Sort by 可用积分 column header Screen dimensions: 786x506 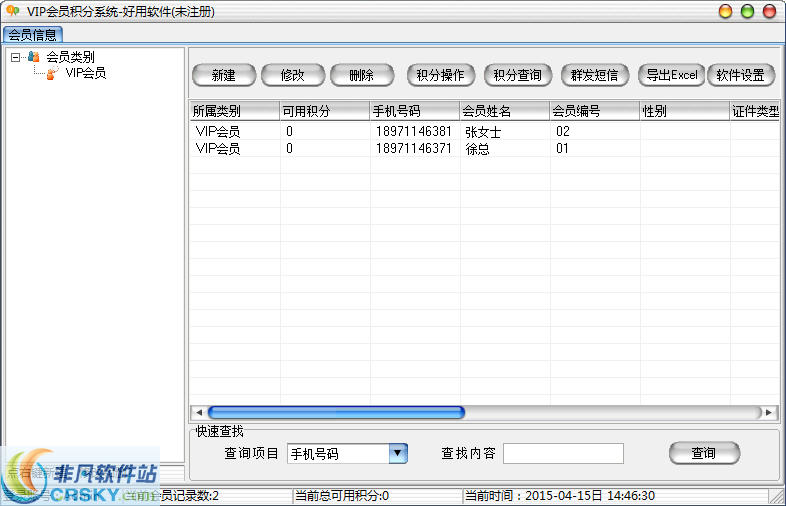pyautogui.click(x=325, y=111)
